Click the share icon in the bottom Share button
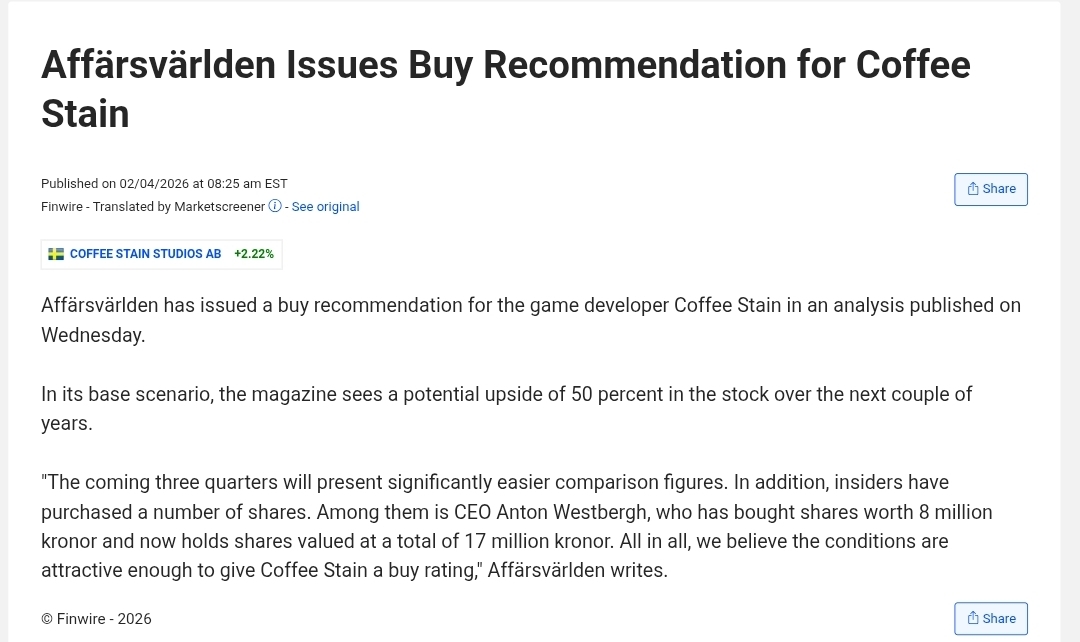The width and height of the screenshot is (1080, 642). [x=973, y=619]
